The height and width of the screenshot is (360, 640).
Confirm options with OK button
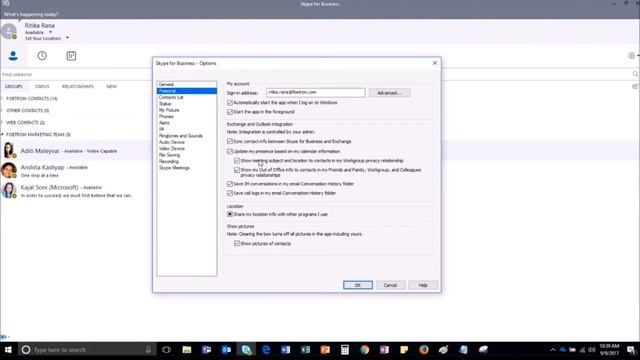358,285
